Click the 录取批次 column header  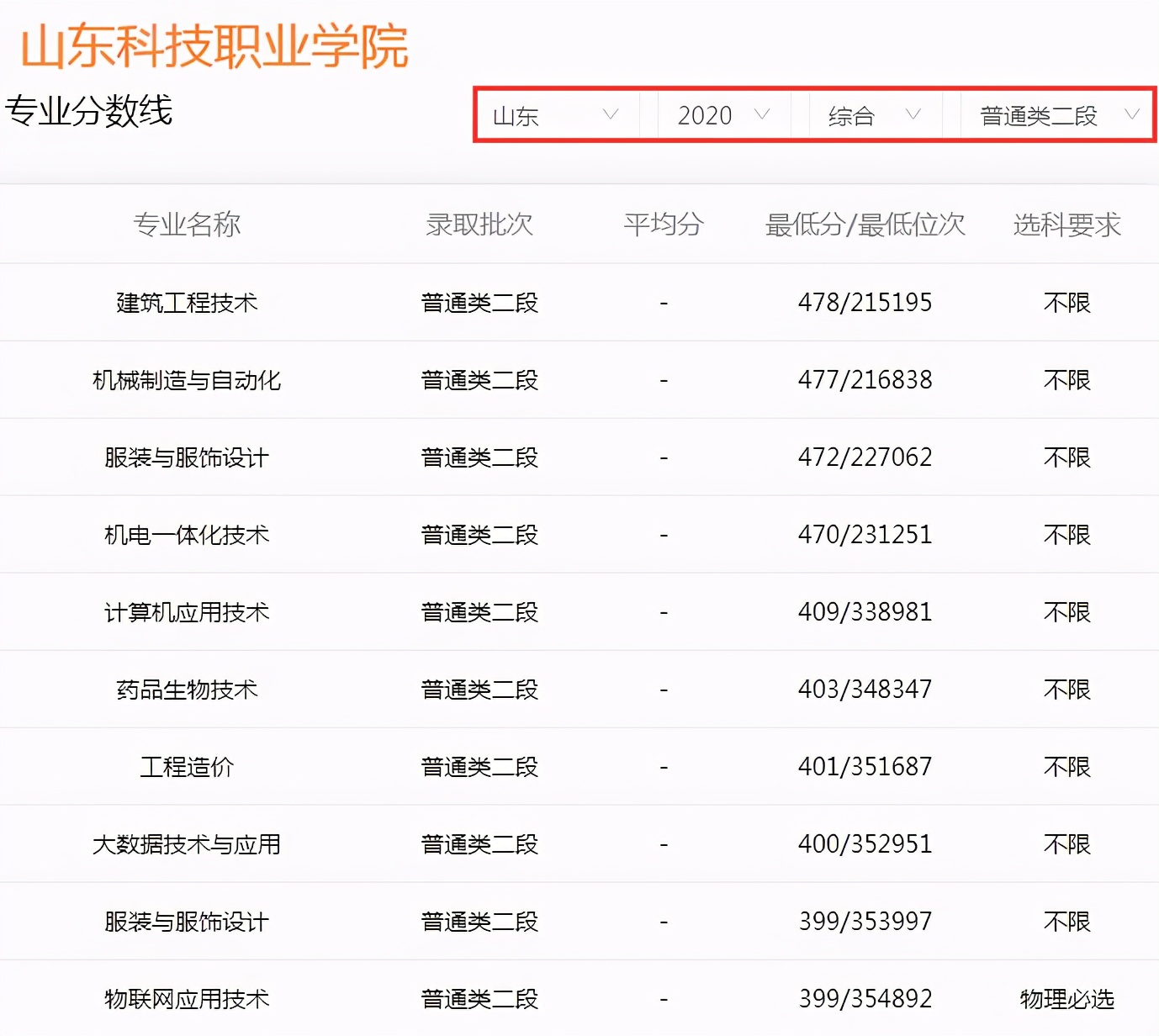pos(479,224)
